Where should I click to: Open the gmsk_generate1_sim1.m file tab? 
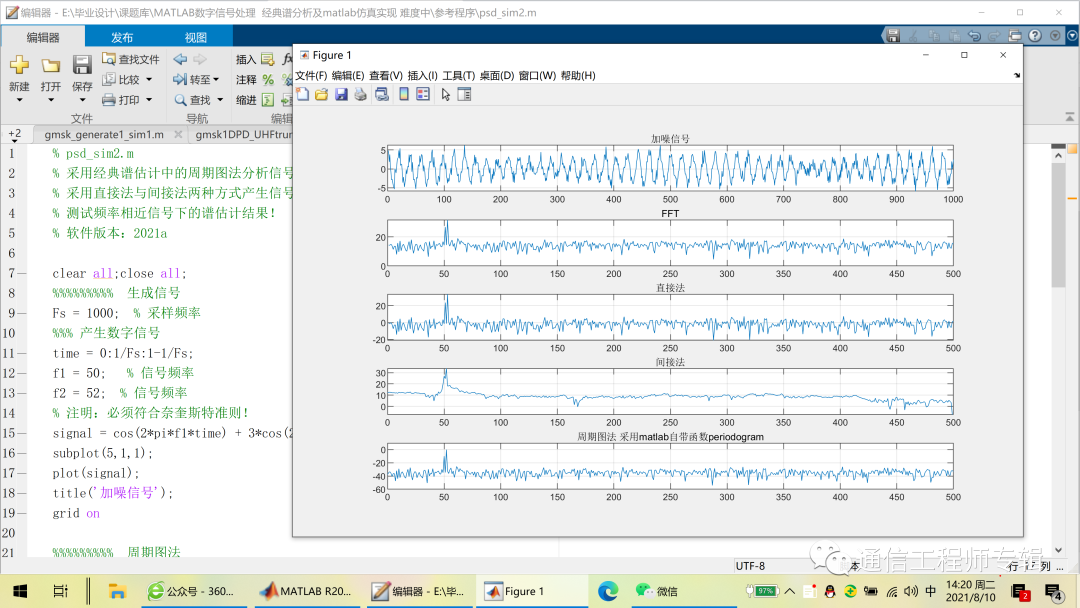pos(104,134)
